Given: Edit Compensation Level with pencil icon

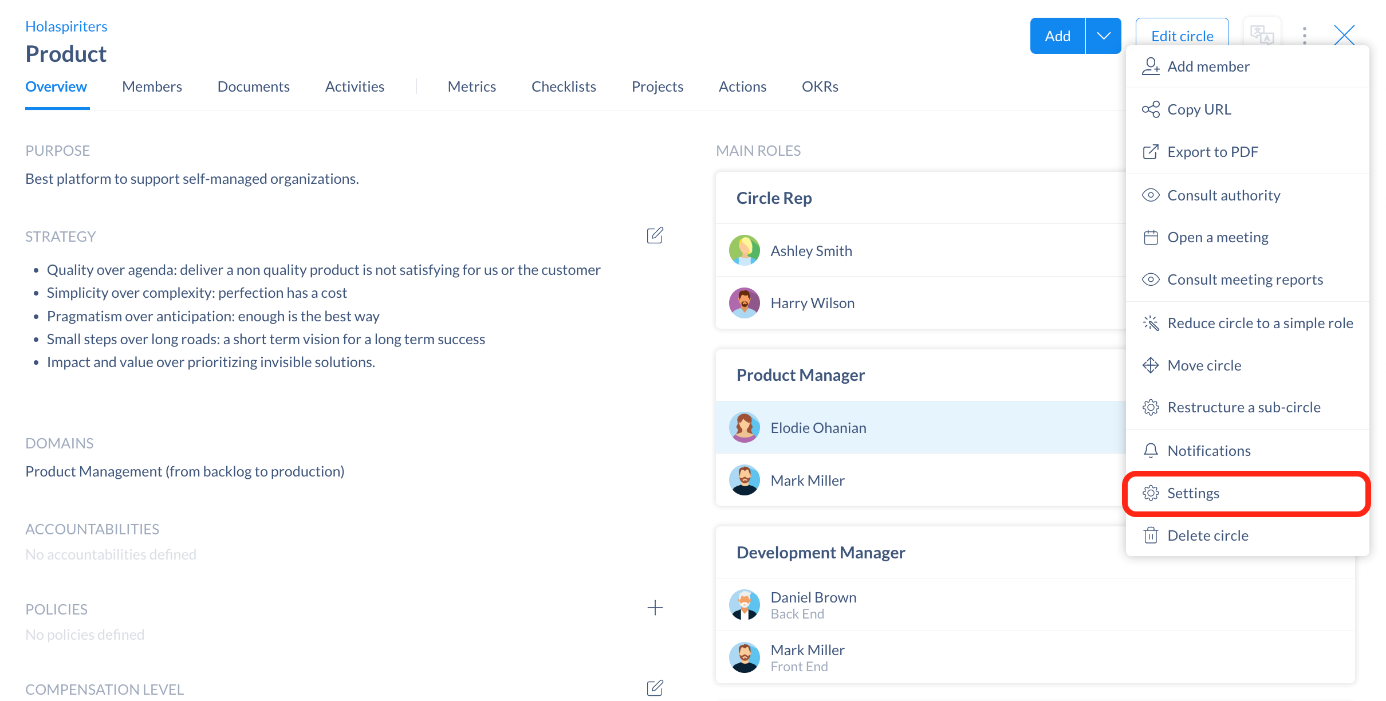Looking at the screenshot, I should pyautogui.click(x=655, y=688).
